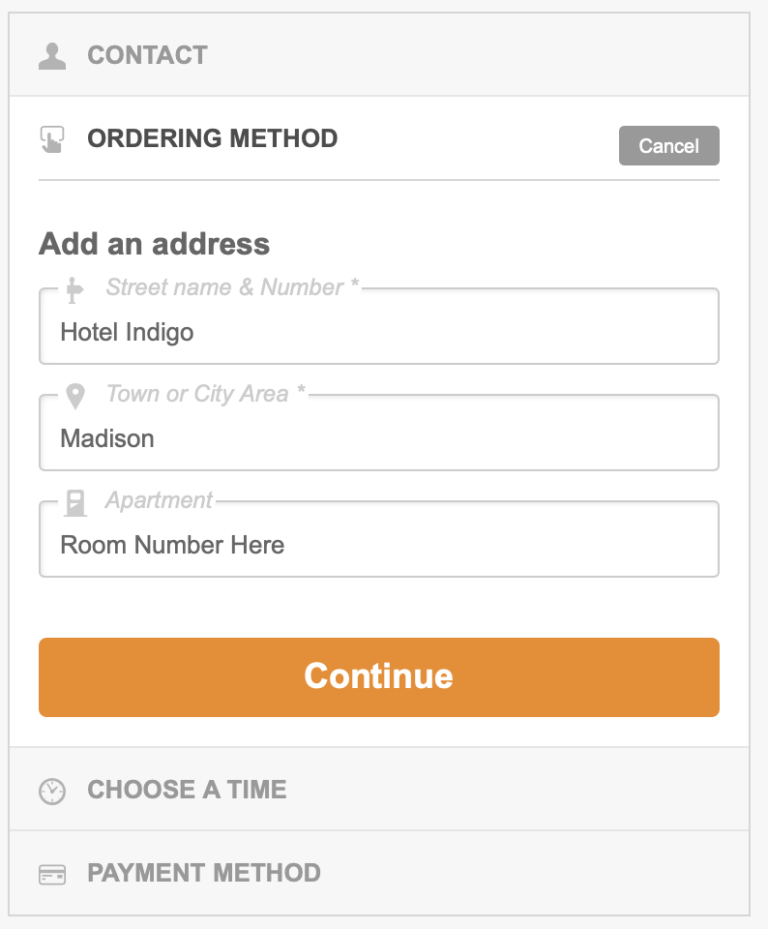Image resolution: width=768 pixels, height=929 pixels.
Task: Click the person icon beside CONTACT
Action: click(x=52, y=56)
